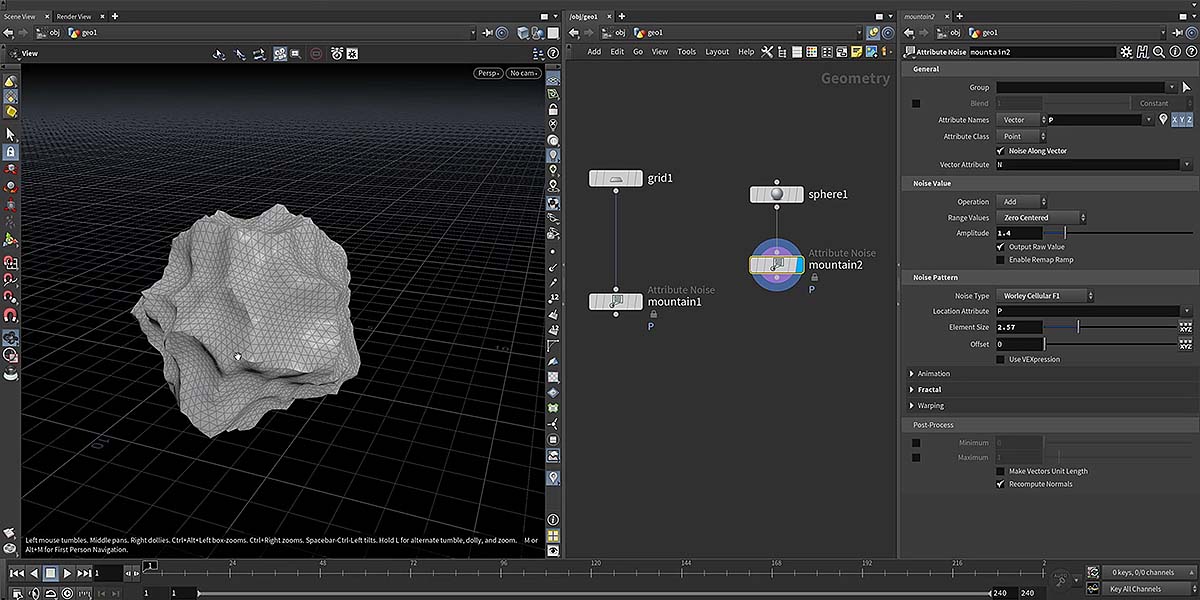Add a sticky note in network
1200x600 pixels.
coord(858,52)
